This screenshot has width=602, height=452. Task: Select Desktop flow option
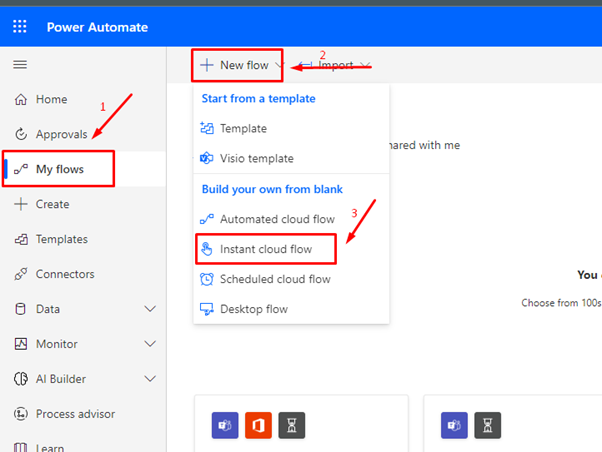[254, 309]
